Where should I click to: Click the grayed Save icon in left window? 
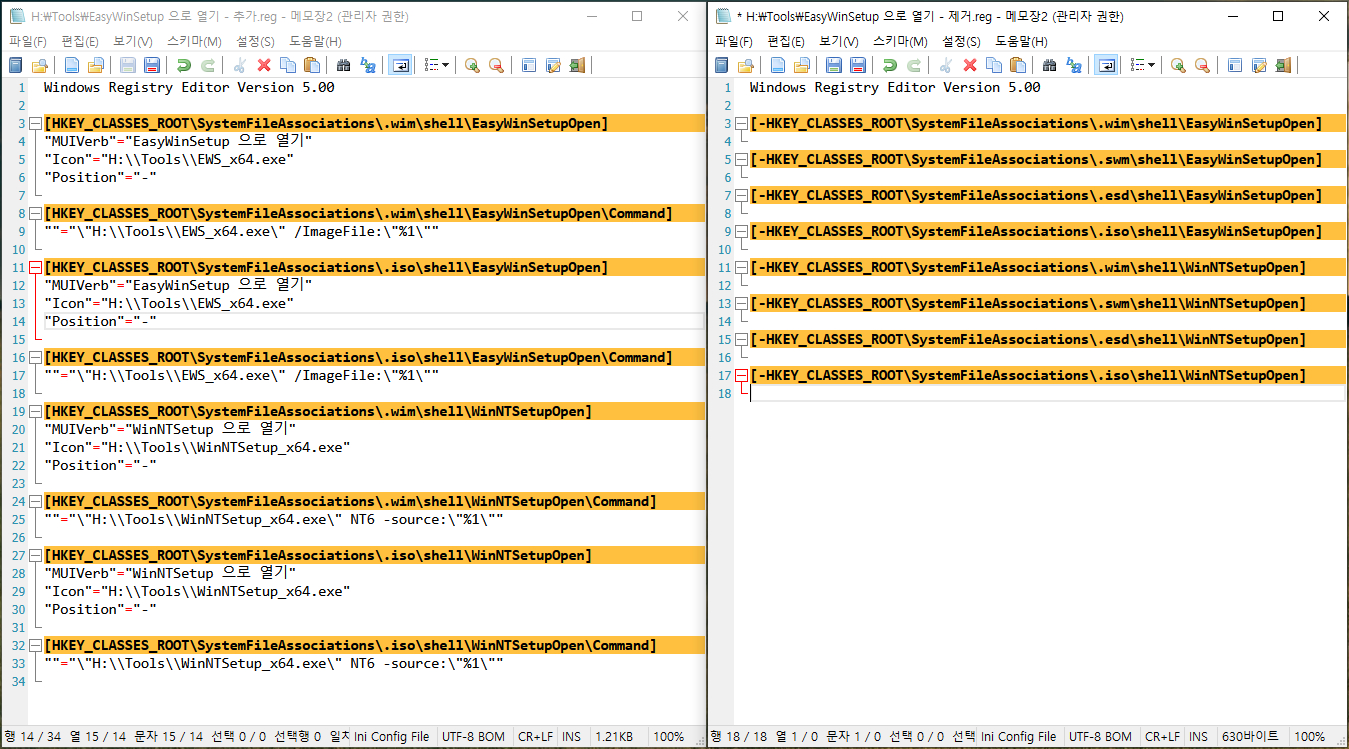[128, 65]
